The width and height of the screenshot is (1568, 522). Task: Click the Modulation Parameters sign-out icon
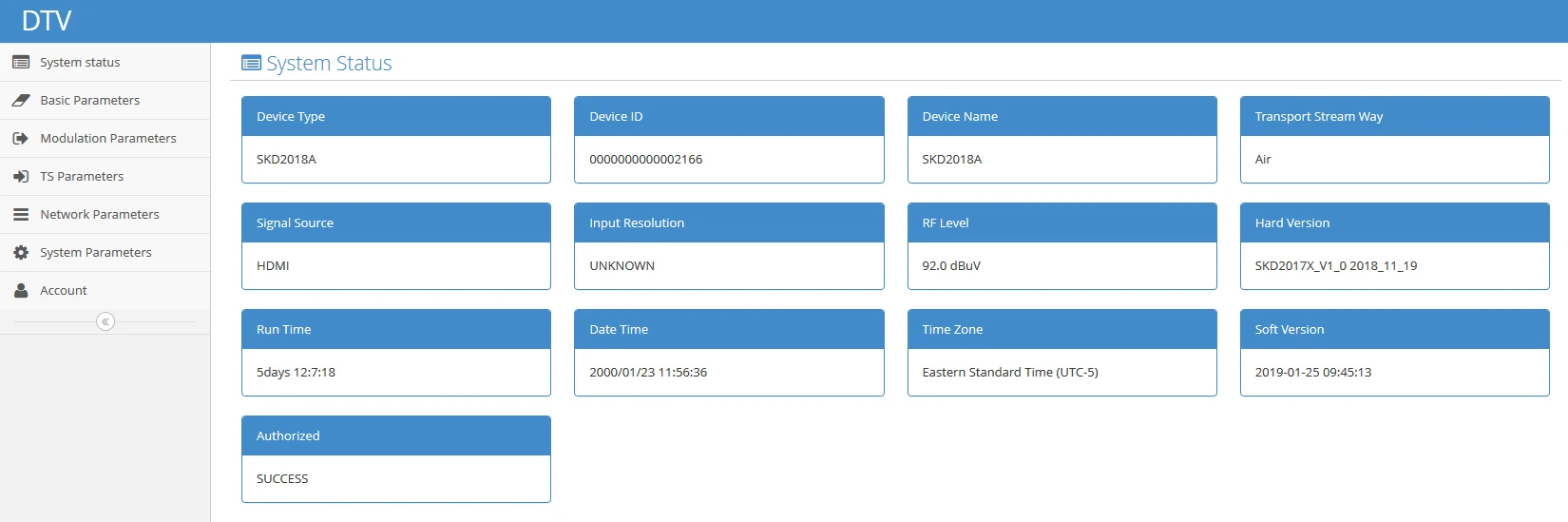pos(21,139)
